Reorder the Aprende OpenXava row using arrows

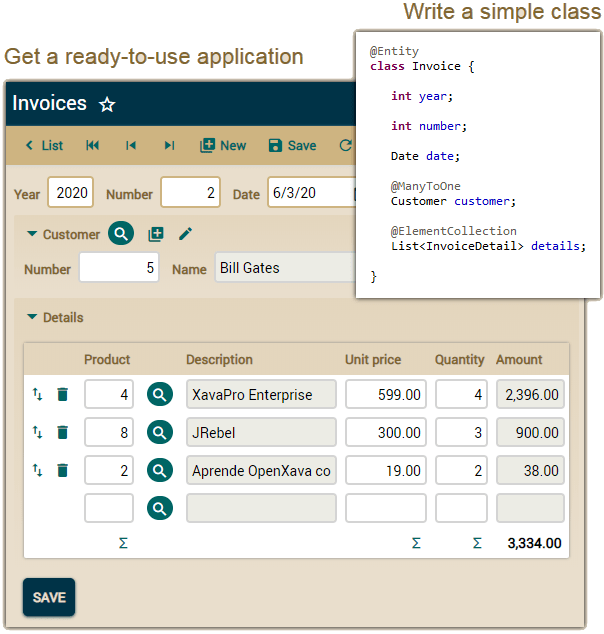tap(38, 470)
